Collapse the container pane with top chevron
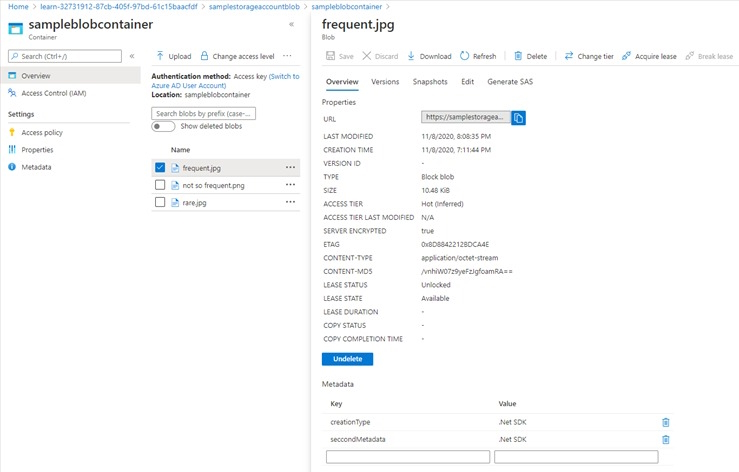The image size is (739, 472). coord(291,24)
